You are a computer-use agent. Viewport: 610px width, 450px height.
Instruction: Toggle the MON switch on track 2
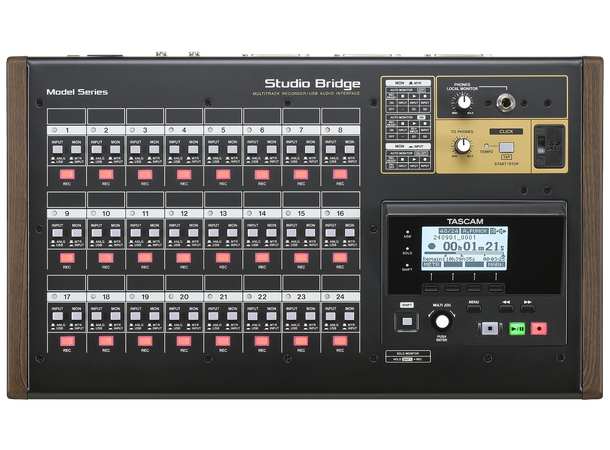[115, 149]
